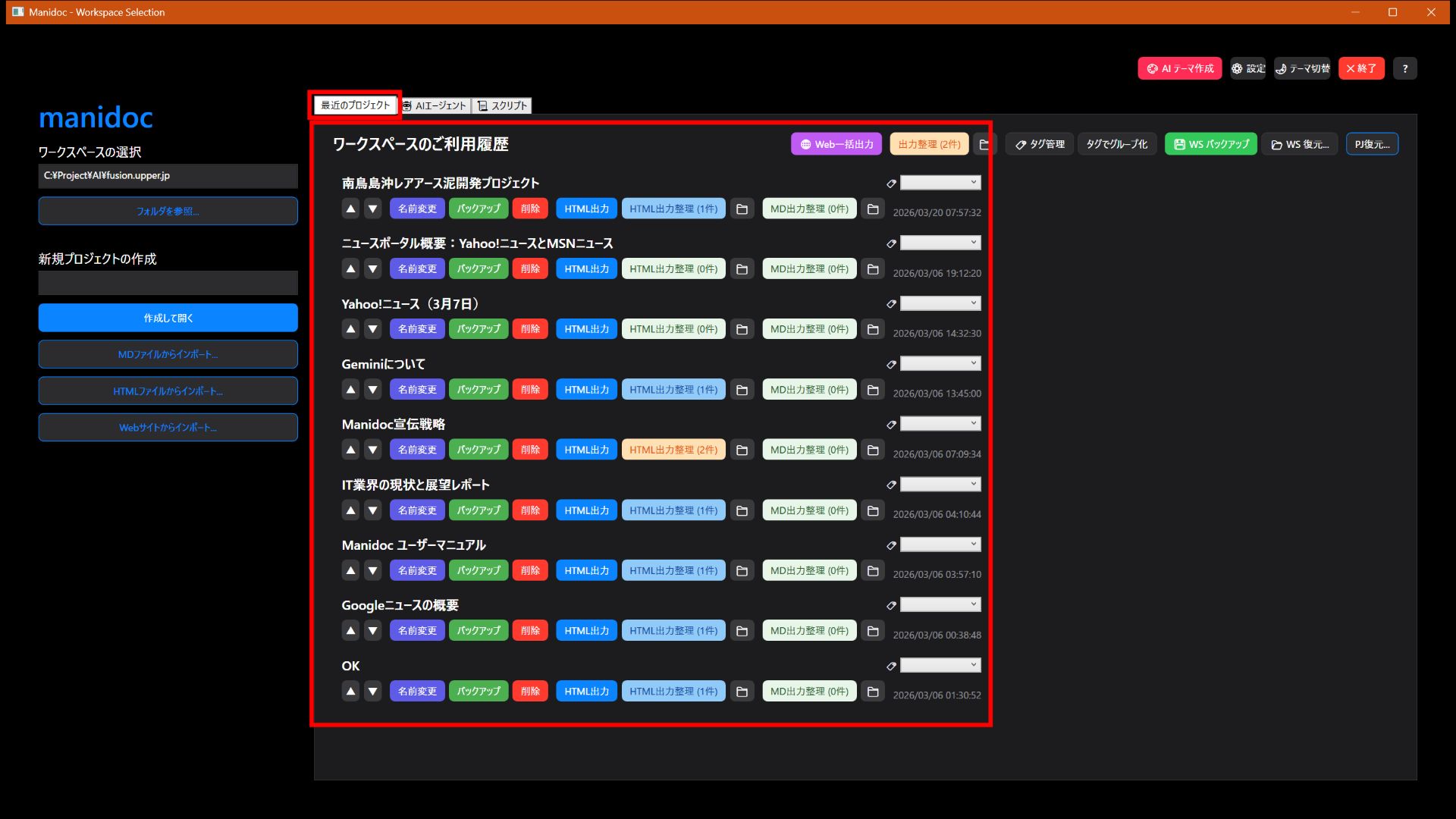
Task: Switch to the スクリプト tab
Action: [502, 105]
